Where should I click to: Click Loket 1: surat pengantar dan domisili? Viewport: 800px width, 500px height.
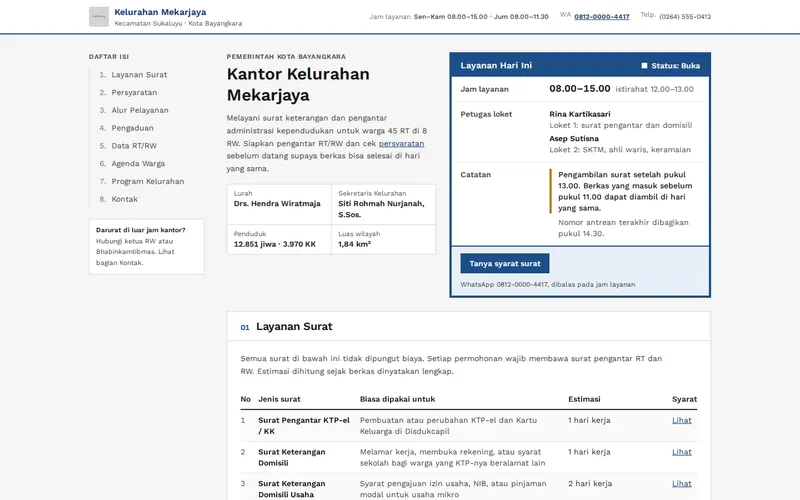[x=620, y=125]
